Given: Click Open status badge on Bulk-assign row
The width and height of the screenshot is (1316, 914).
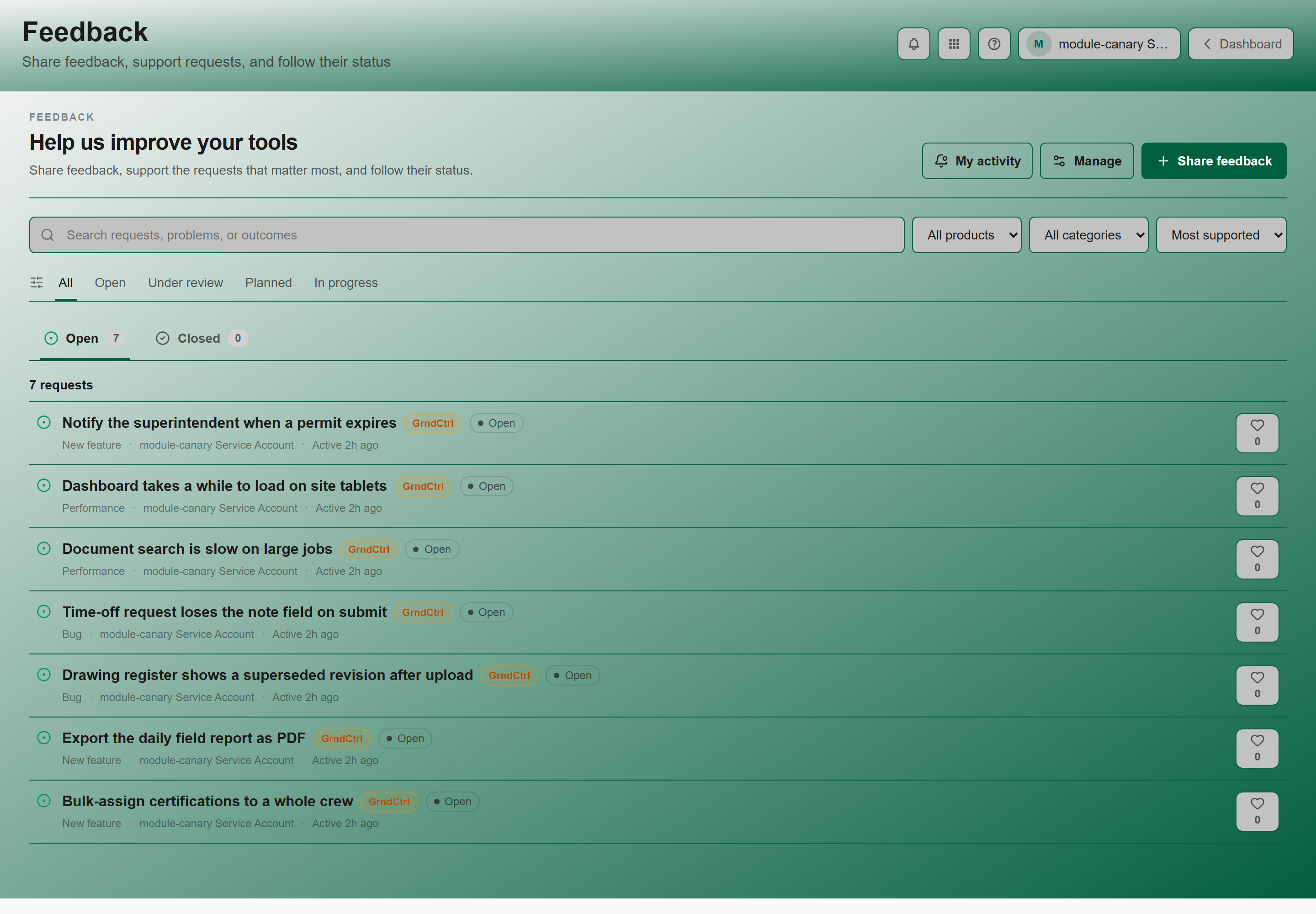Looking at the screenshot, I should [x=452, y=801].
